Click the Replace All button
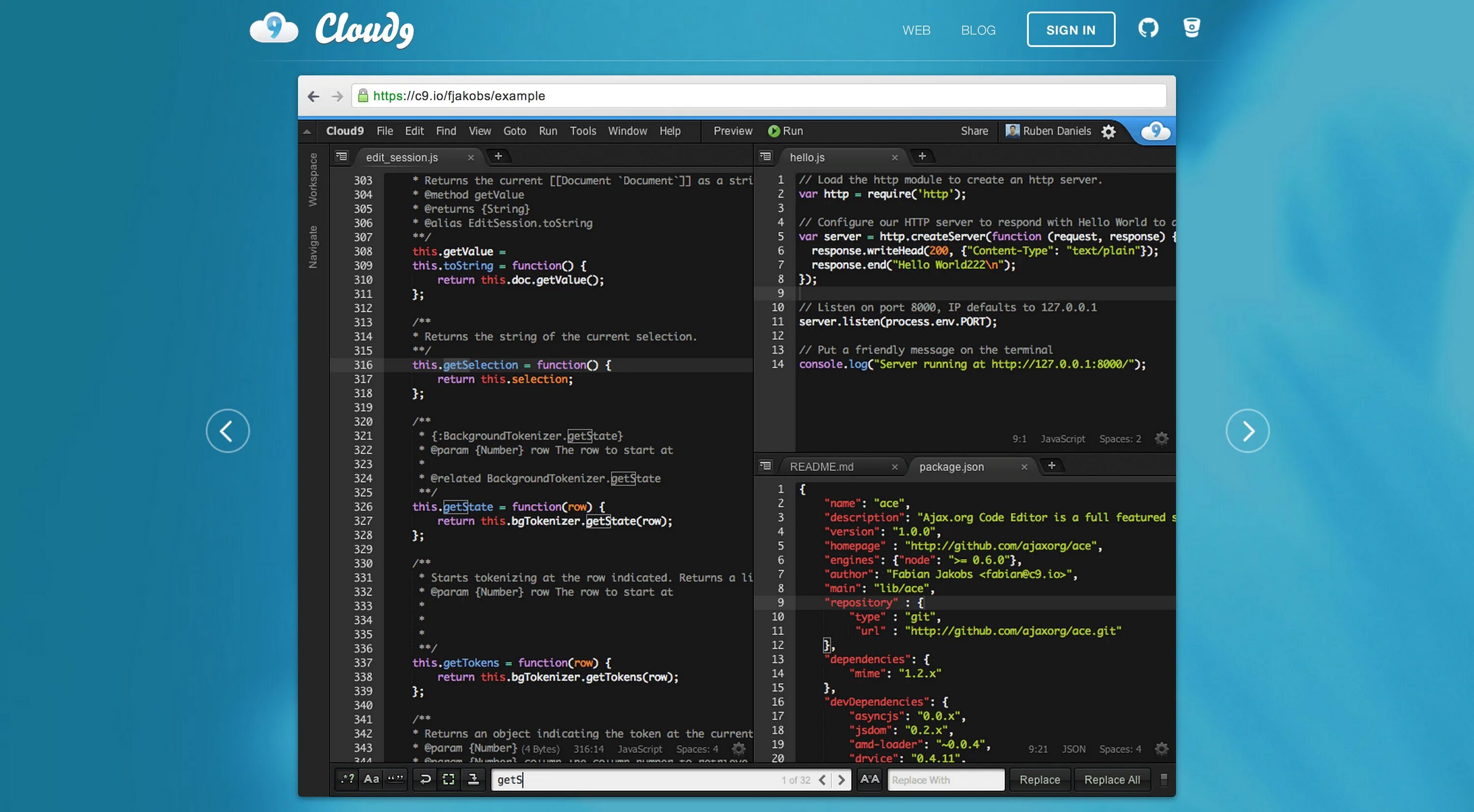The height and width of the screenshot is (812, 1474). [x=1112, y=779]
